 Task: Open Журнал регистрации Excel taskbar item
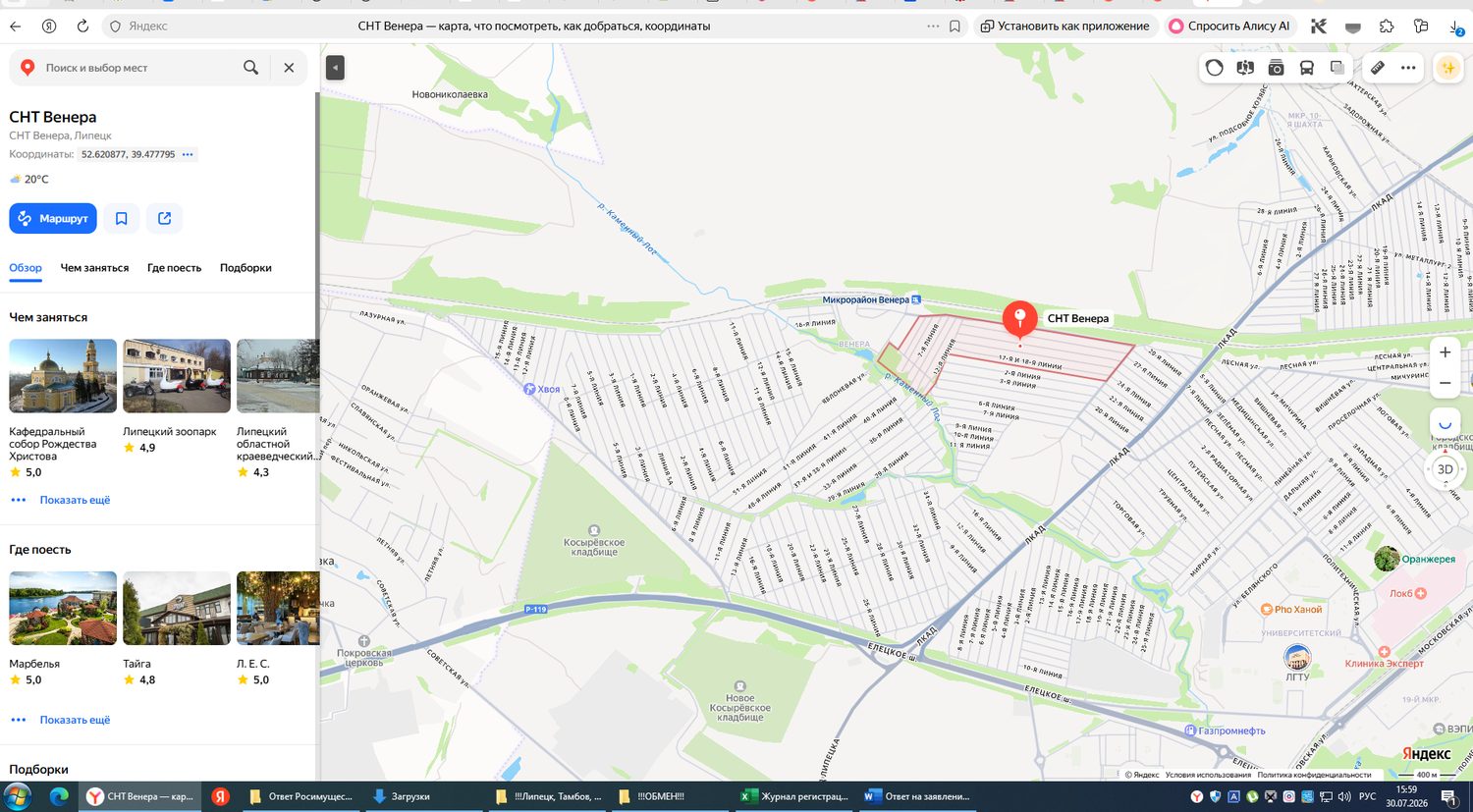(795, 796)
